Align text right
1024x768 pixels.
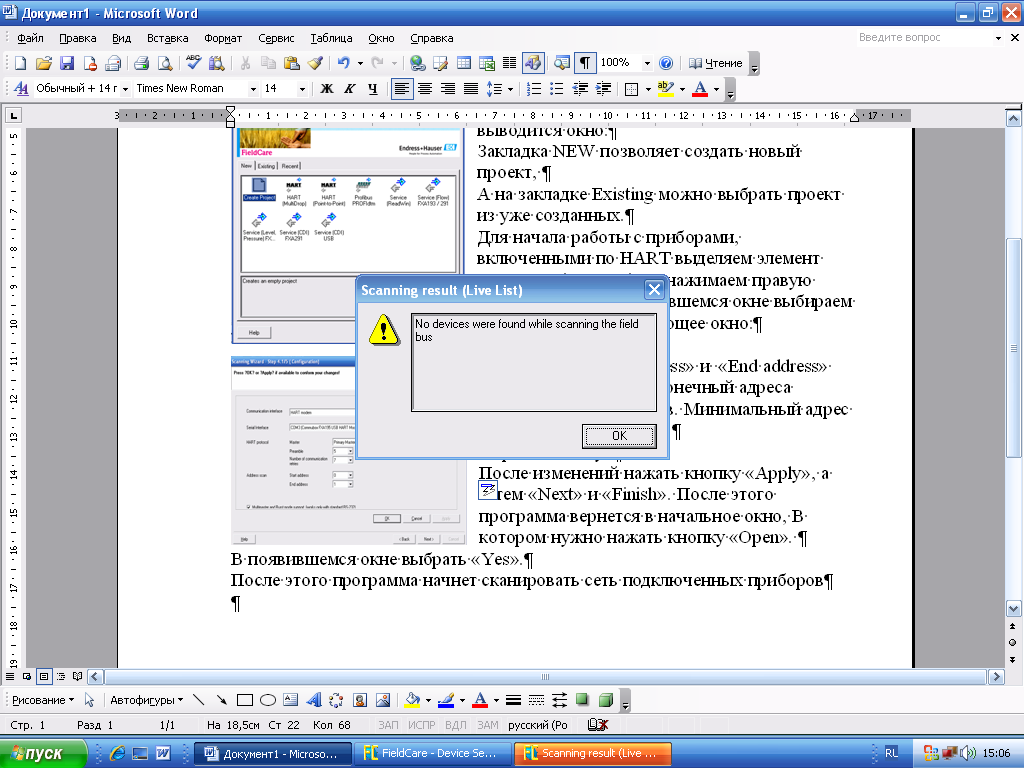[447, 88]
